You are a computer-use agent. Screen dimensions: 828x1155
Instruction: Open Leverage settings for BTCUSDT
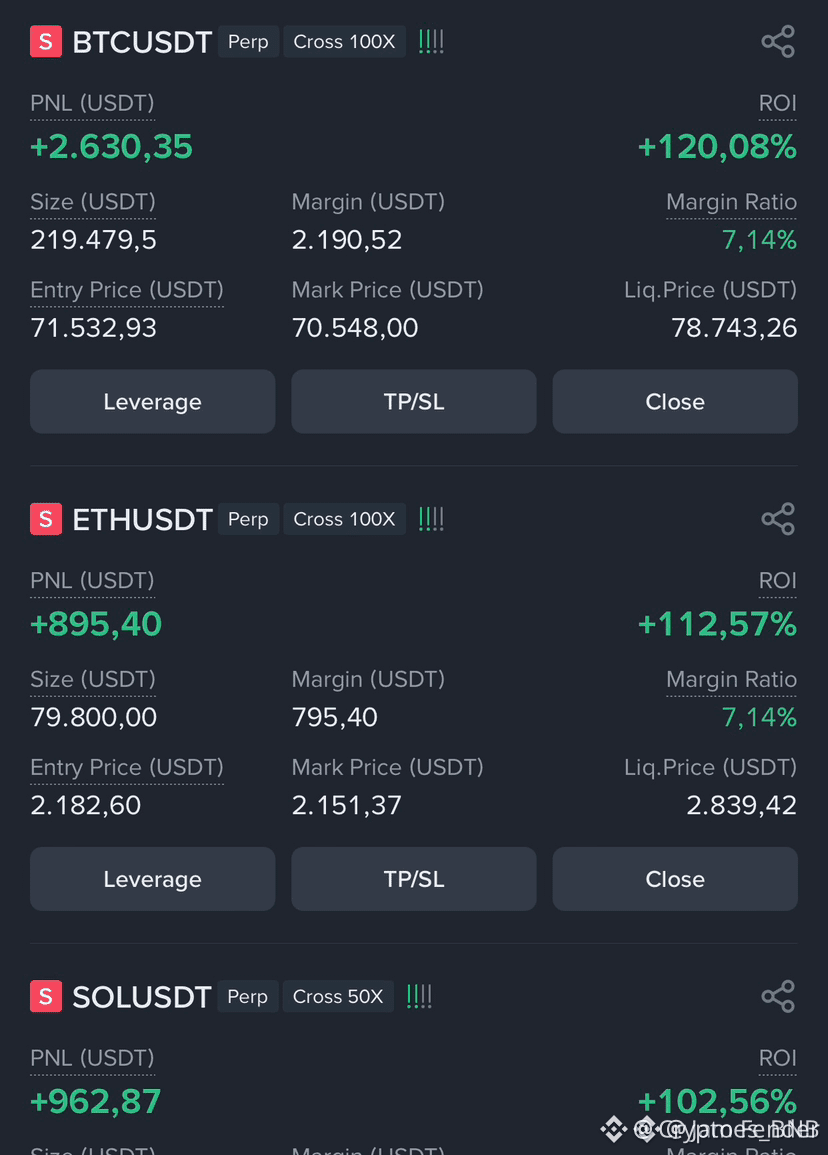pyautogui.click(x=152, y=401)
